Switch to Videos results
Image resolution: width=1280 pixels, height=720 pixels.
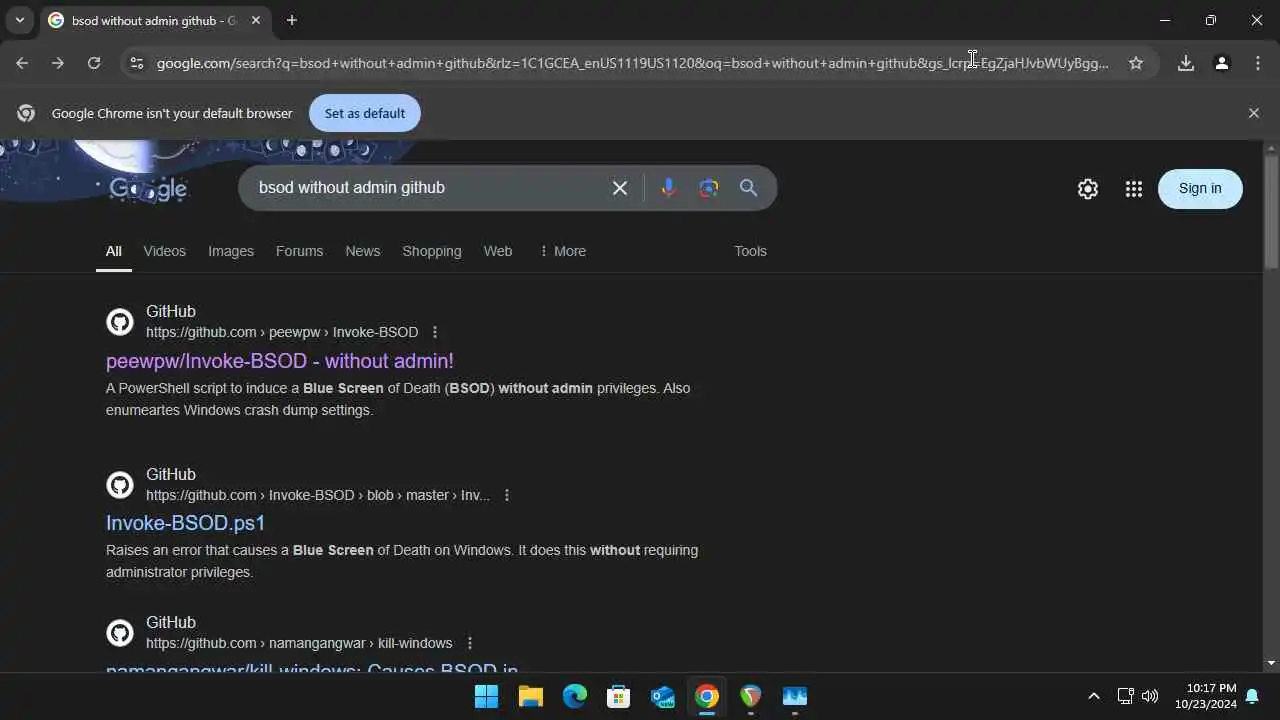tap(165, 251)
